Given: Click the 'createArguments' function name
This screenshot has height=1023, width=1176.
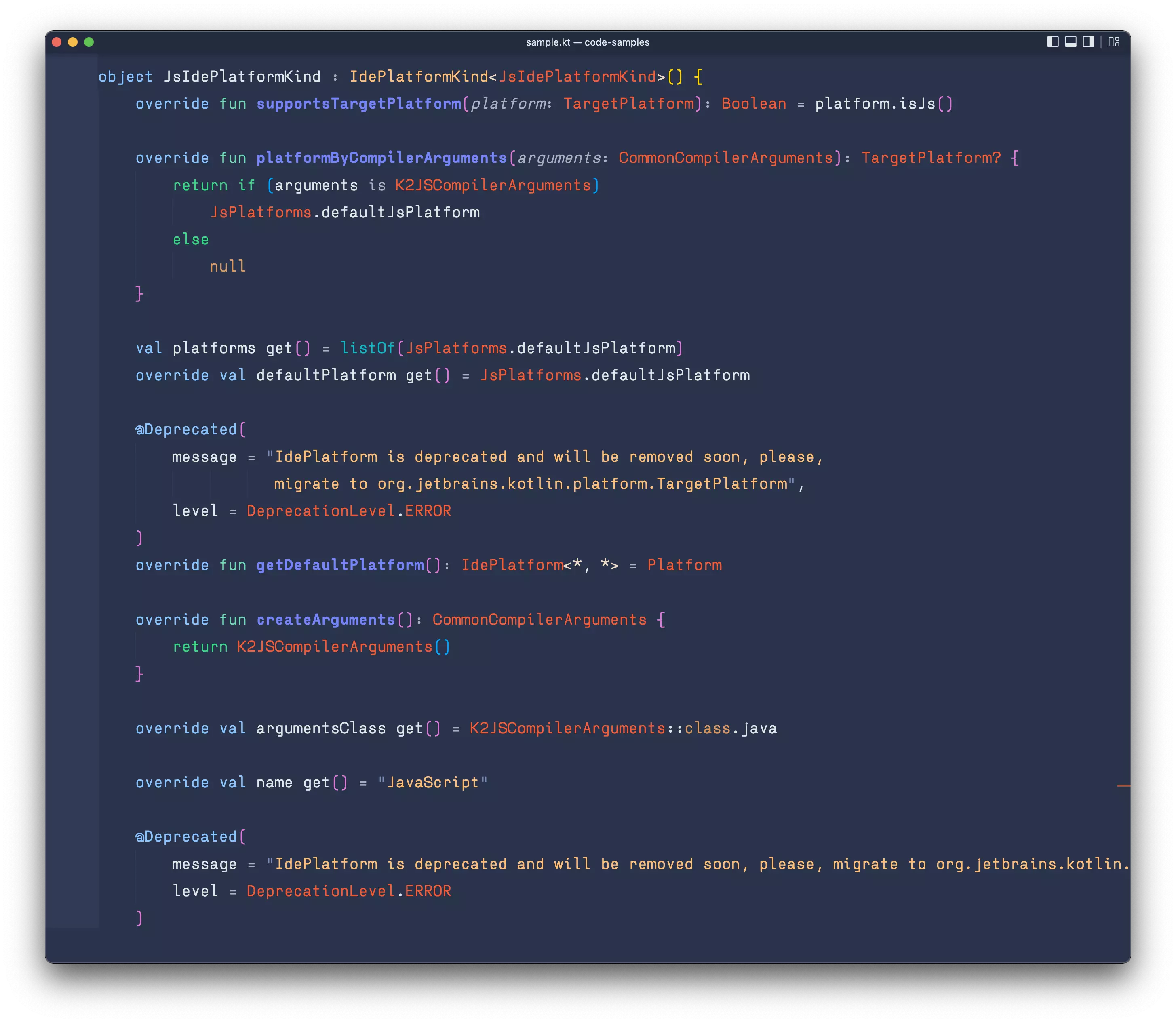Looking at the screenshot, I should (x=326, y=619).
